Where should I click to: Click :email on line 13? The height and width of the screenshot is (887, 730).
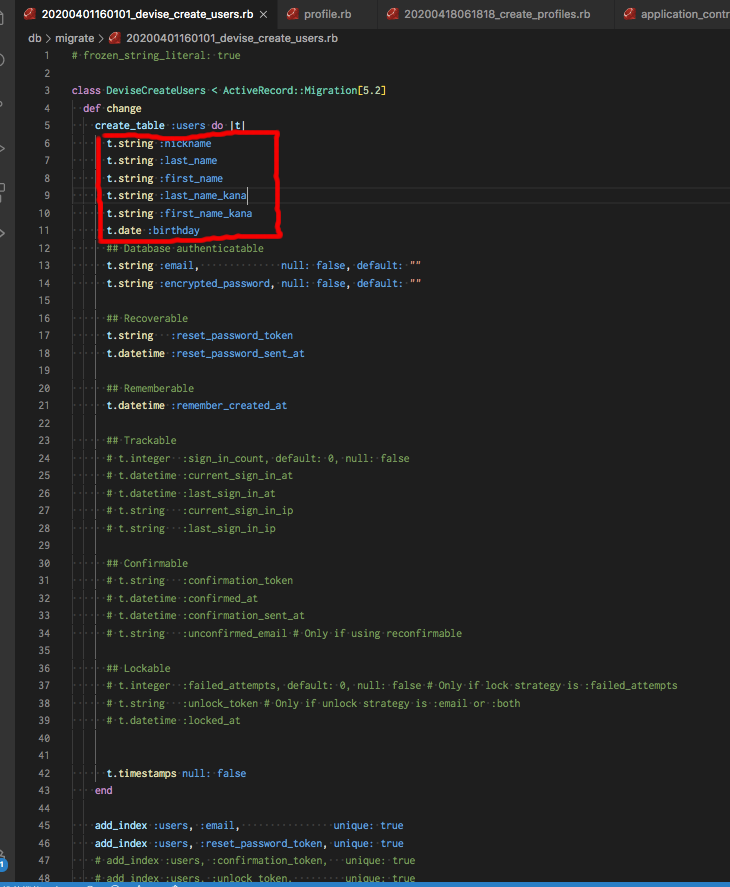click(x=176, y=266)
